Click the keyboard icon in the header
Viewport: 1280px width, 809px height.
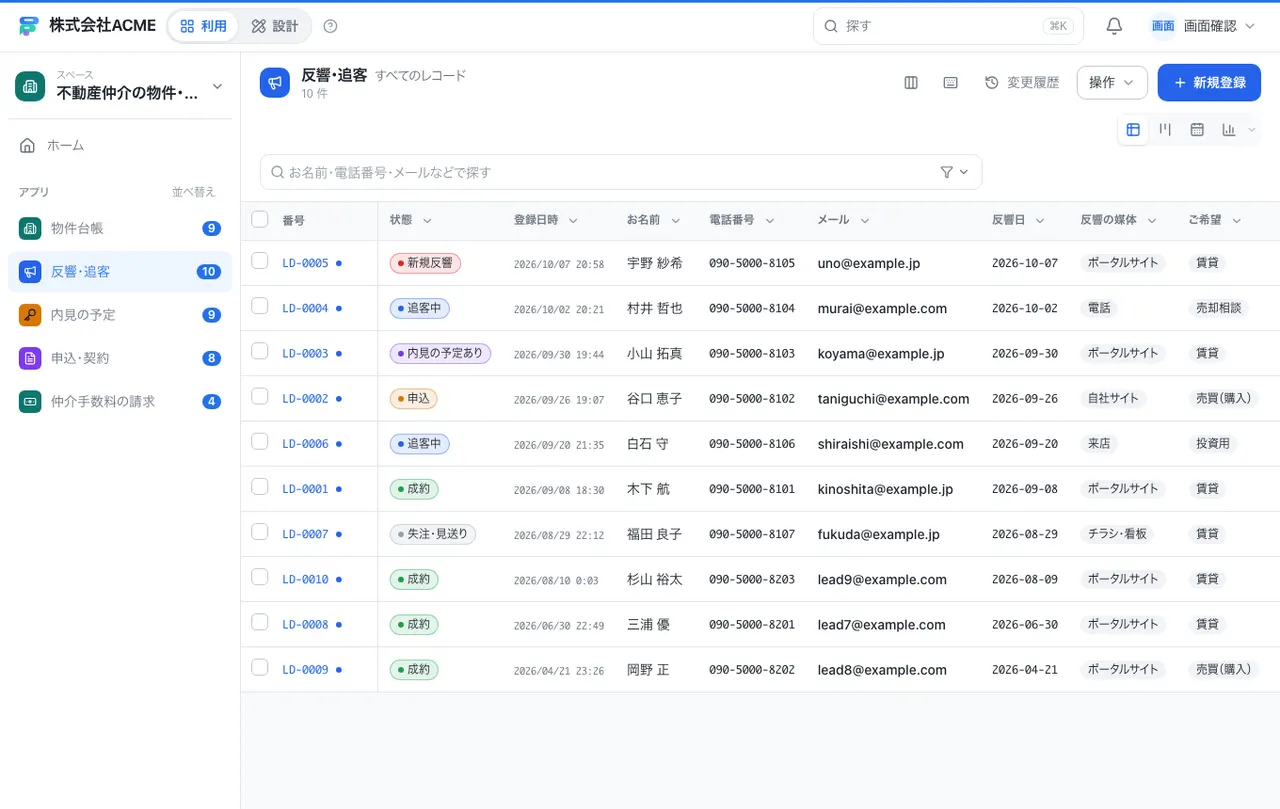coord(951,83)
